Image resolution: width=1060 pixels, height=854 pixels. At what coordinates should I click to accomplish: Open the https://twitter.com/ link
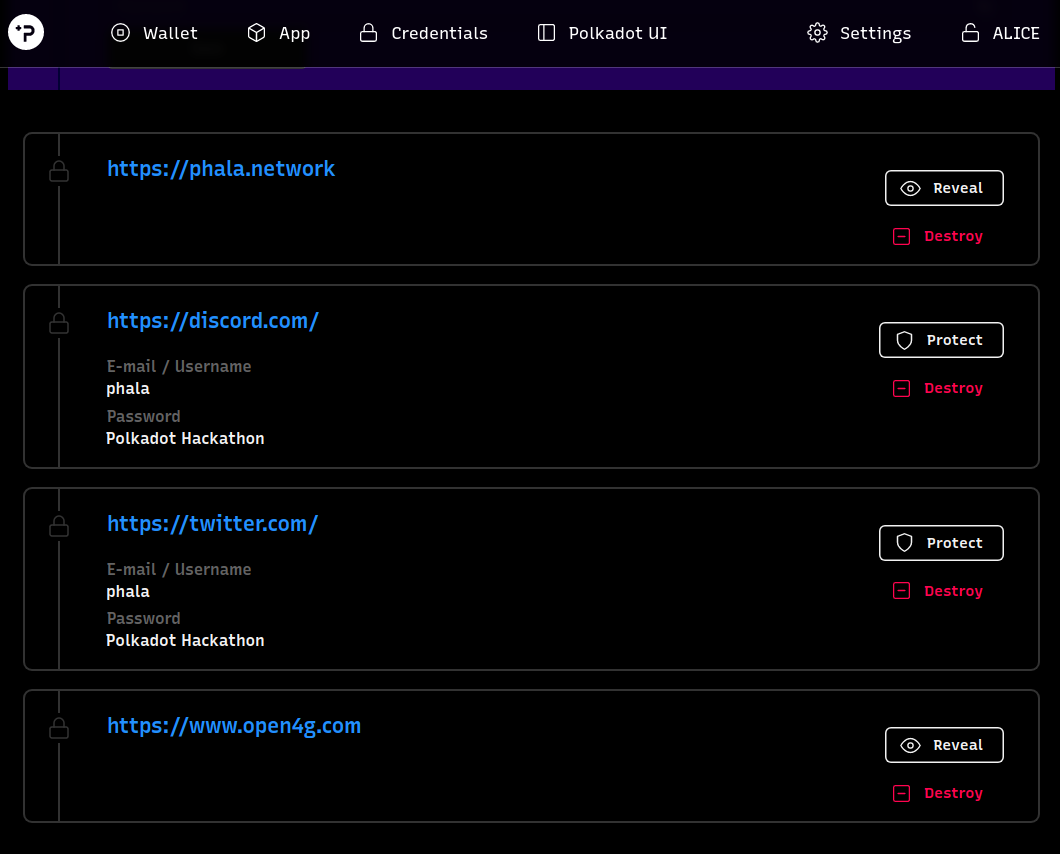tap(212, 523)
